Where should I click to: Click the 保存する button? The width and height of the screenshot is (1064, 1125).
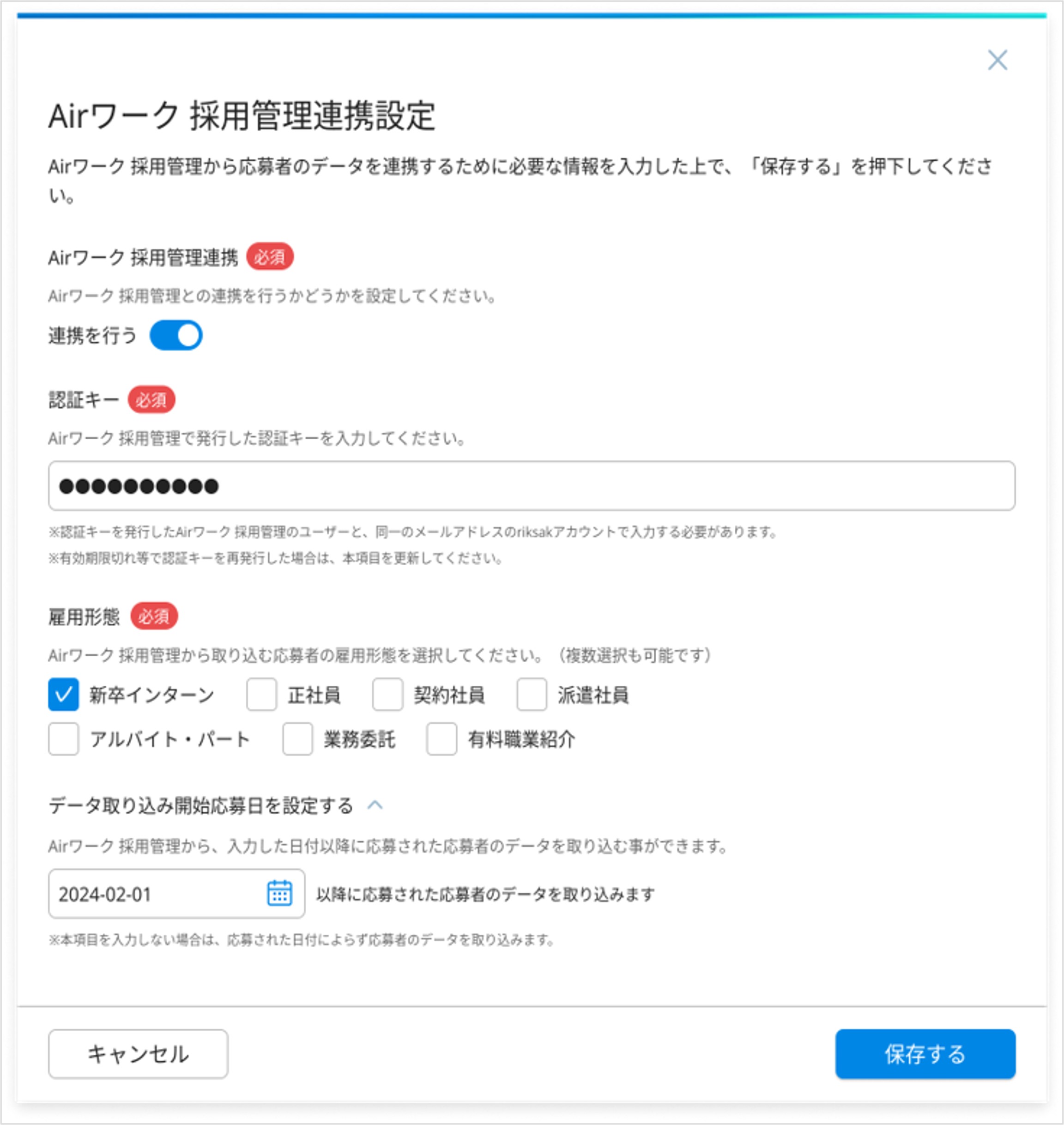click(925, 1054)
